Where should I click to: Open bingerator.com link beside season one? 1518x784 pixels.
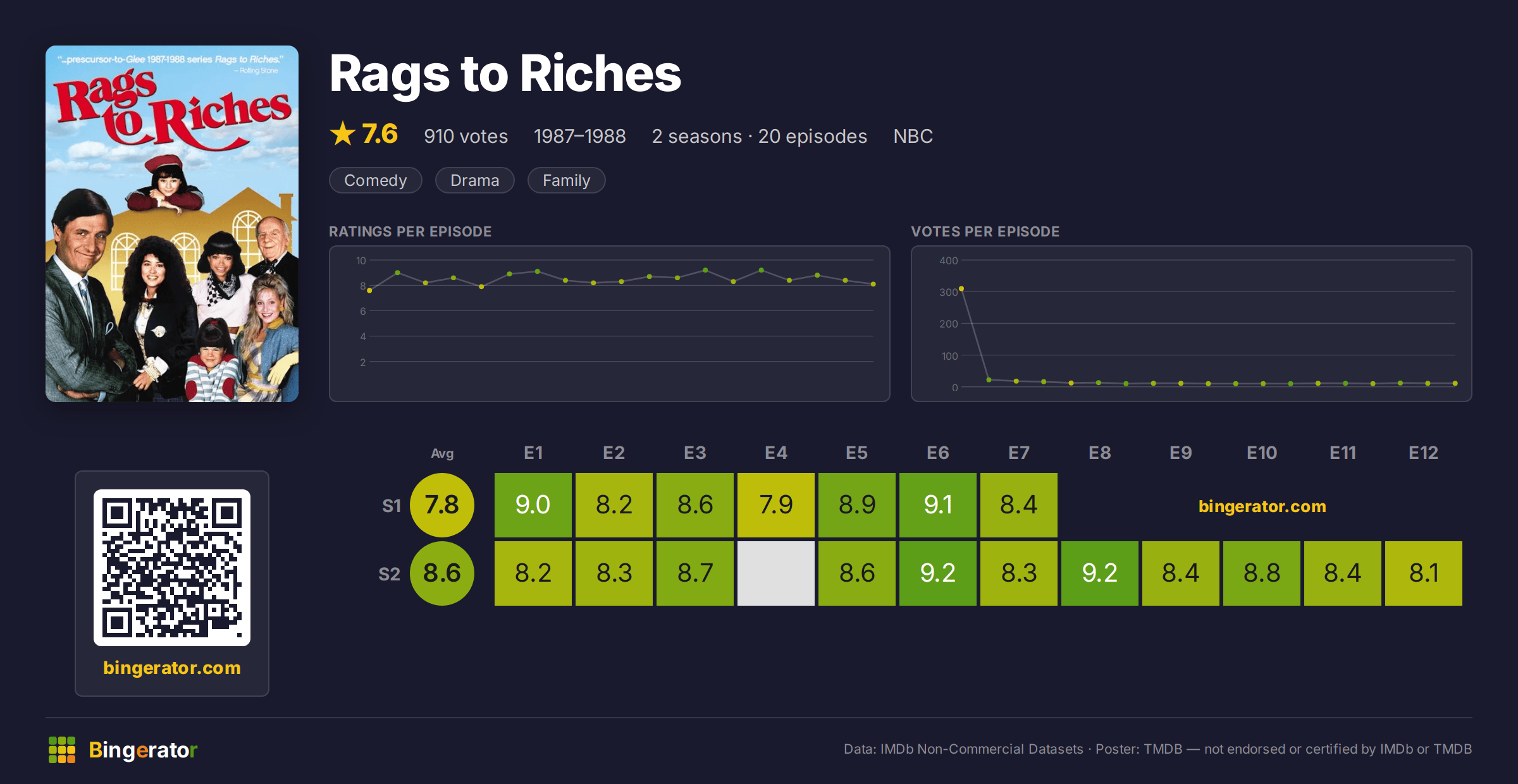point(1262,506)
